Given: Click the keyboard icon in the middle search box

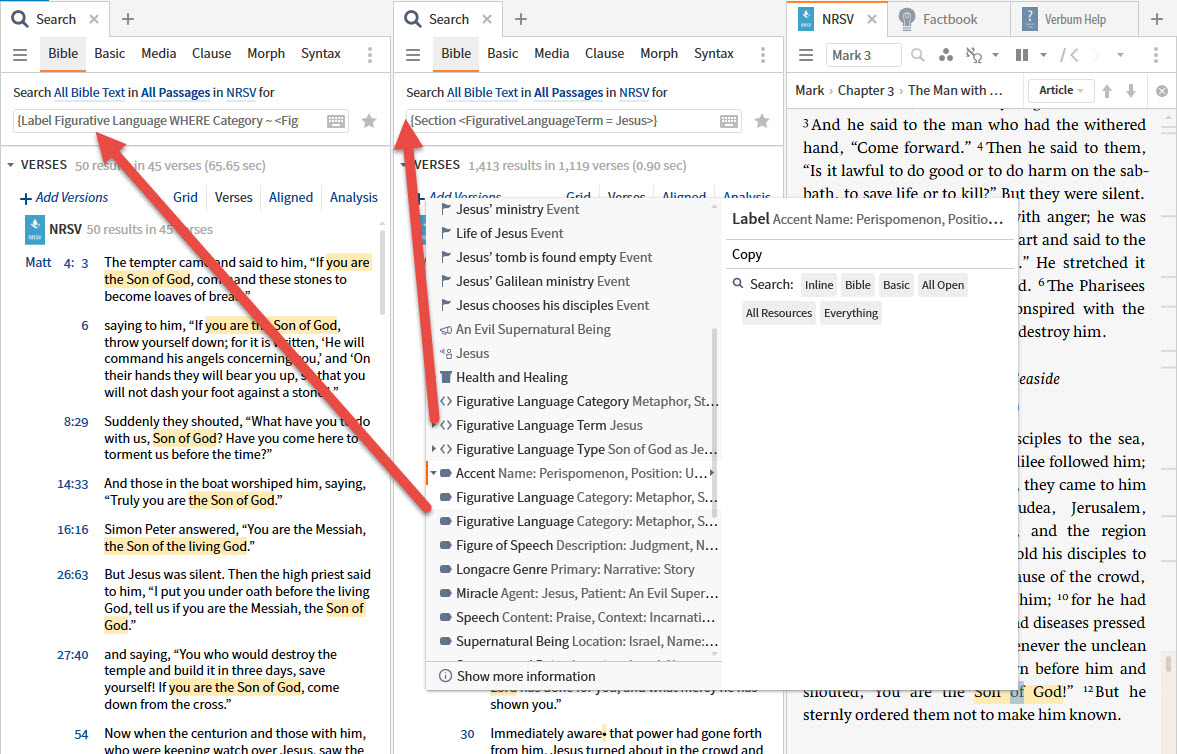Looking at the screenshot, I should point(729,121).
